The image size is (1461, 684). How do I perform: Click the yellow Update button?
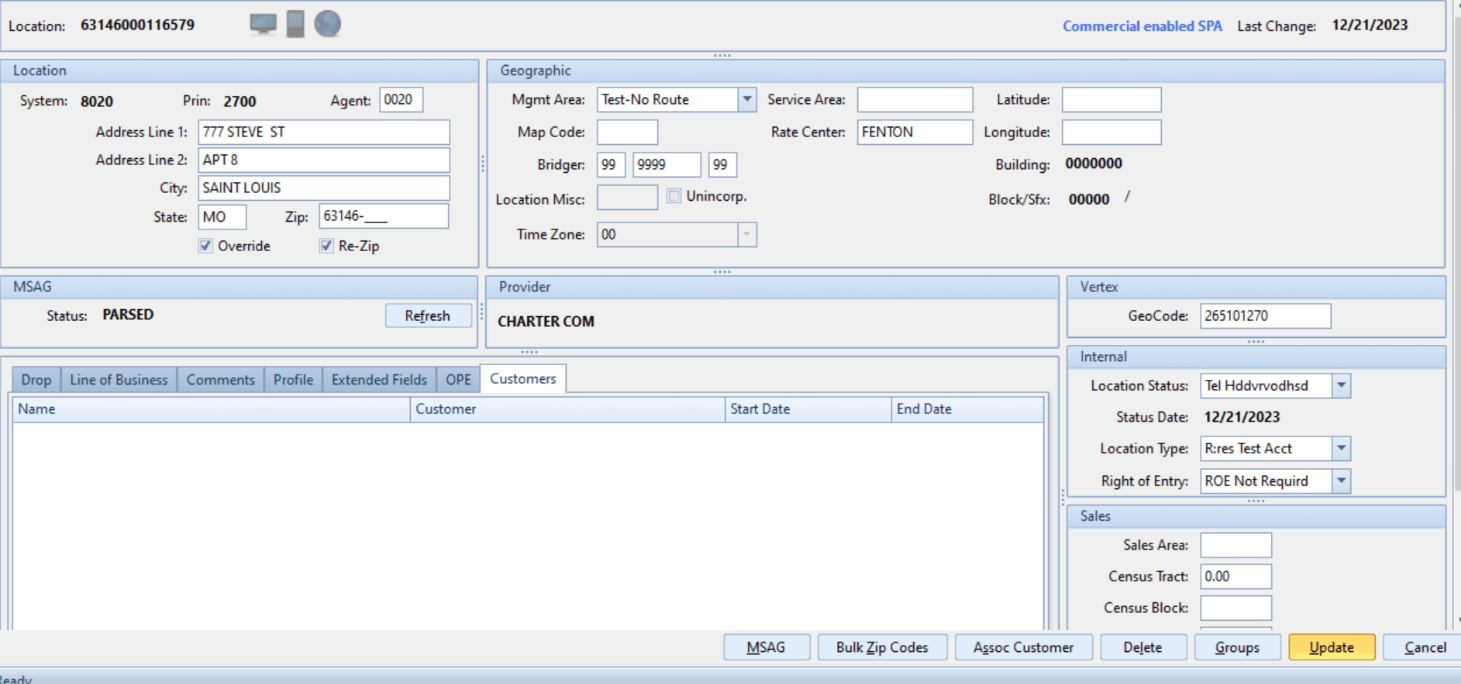point(1331,647)
